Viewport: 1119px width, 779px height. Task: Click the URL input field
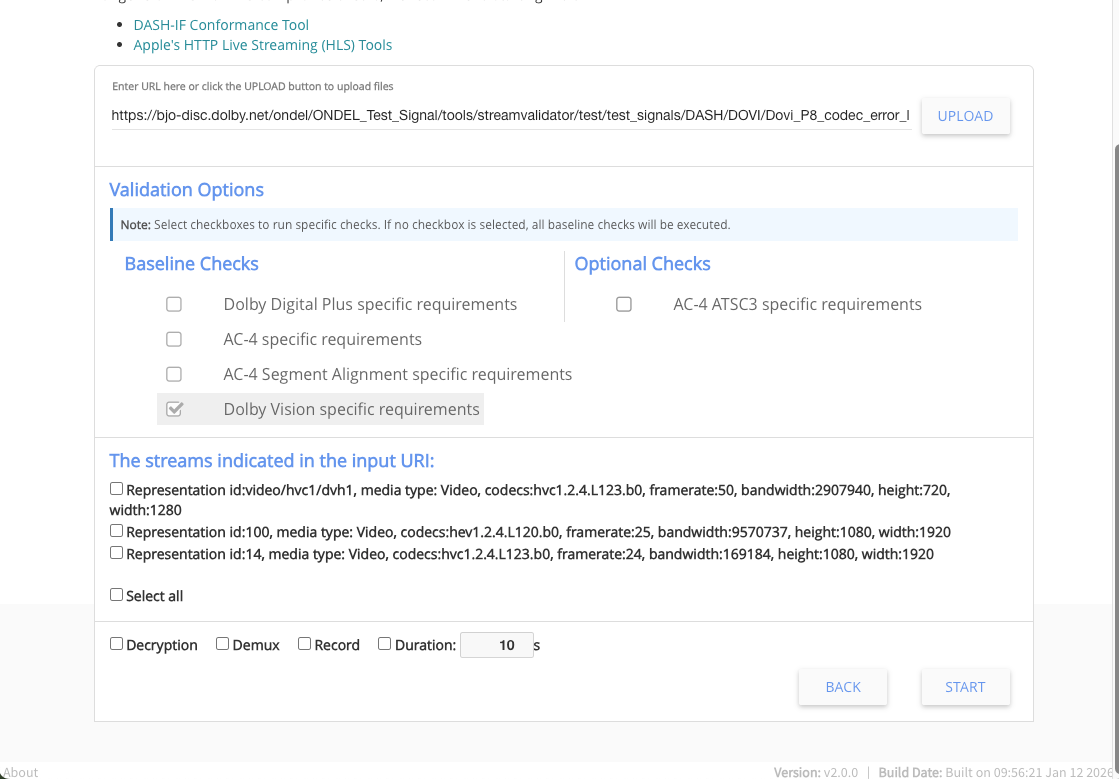coord(510,116)
